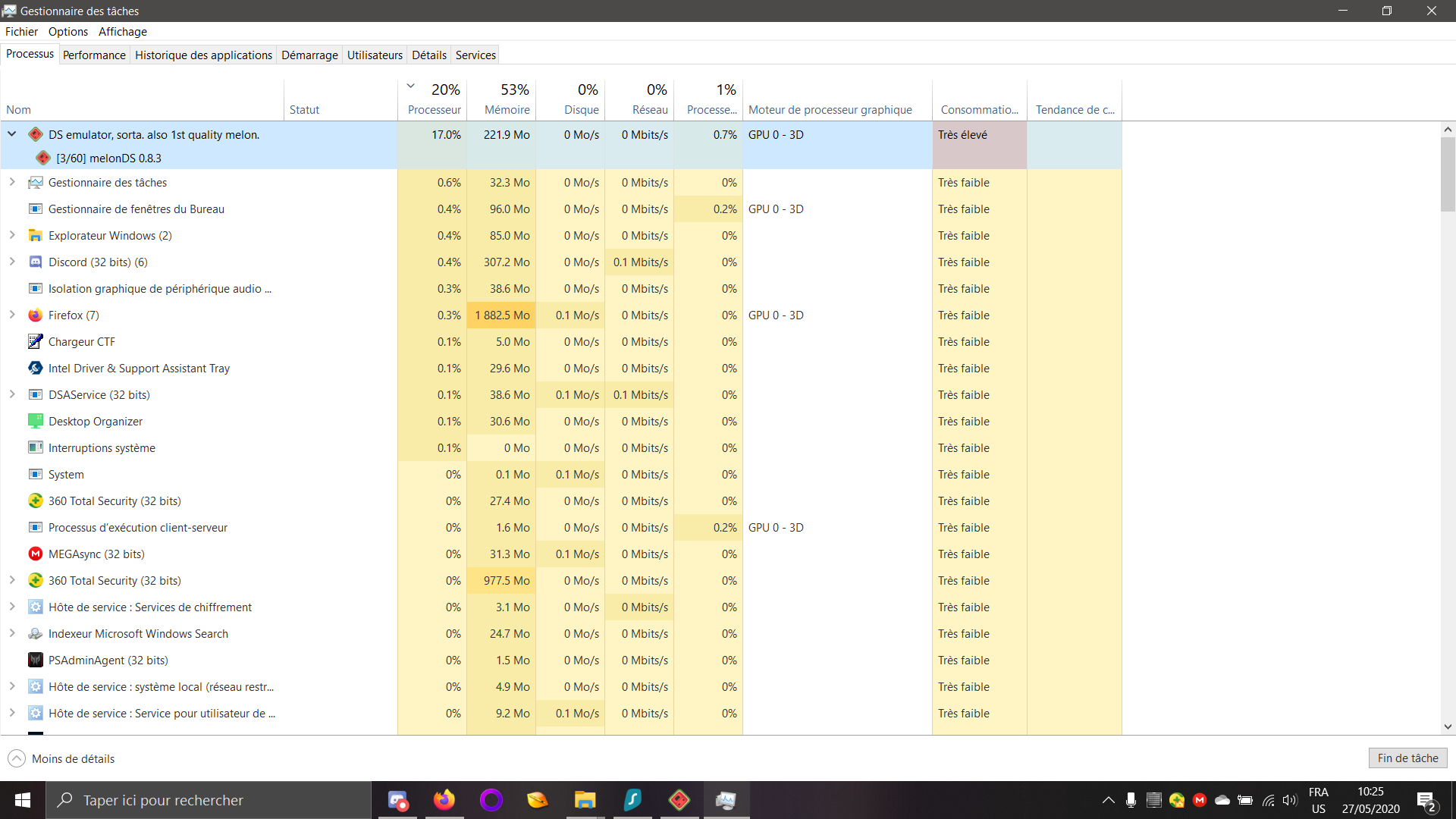Click the Wi-Fi icon in the system tray
Screen dimensions: 1456x819
(x=1269, y=800)
